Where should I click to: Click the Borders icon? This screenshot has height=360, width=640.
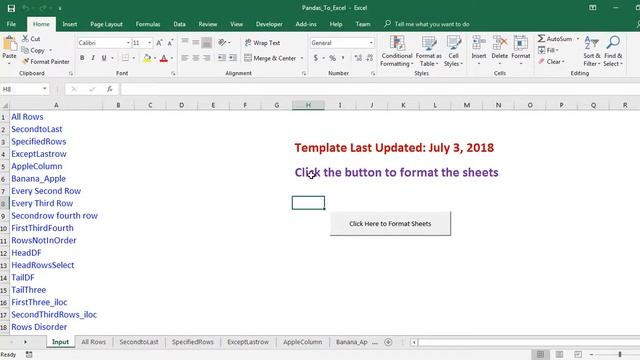[126, 58]
